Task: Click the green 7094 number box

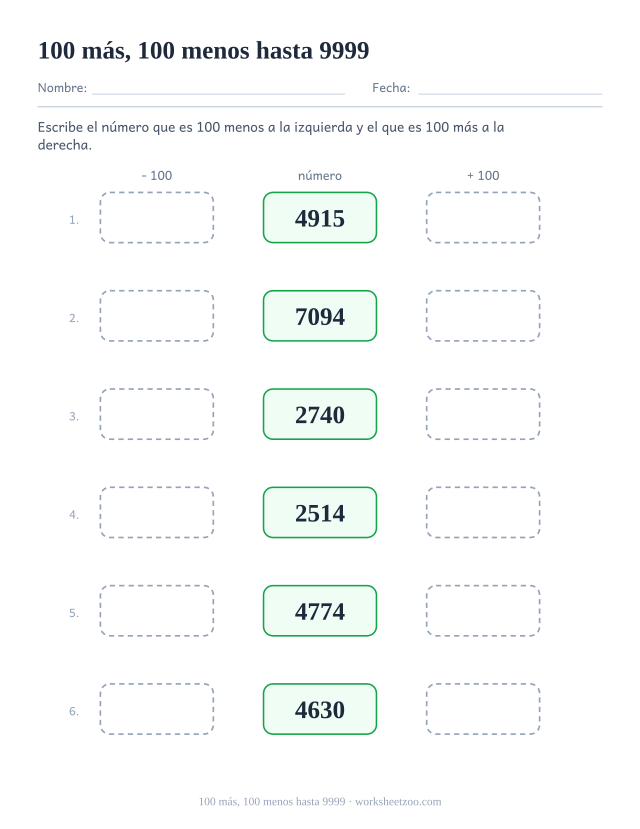Action: [320, 316]
